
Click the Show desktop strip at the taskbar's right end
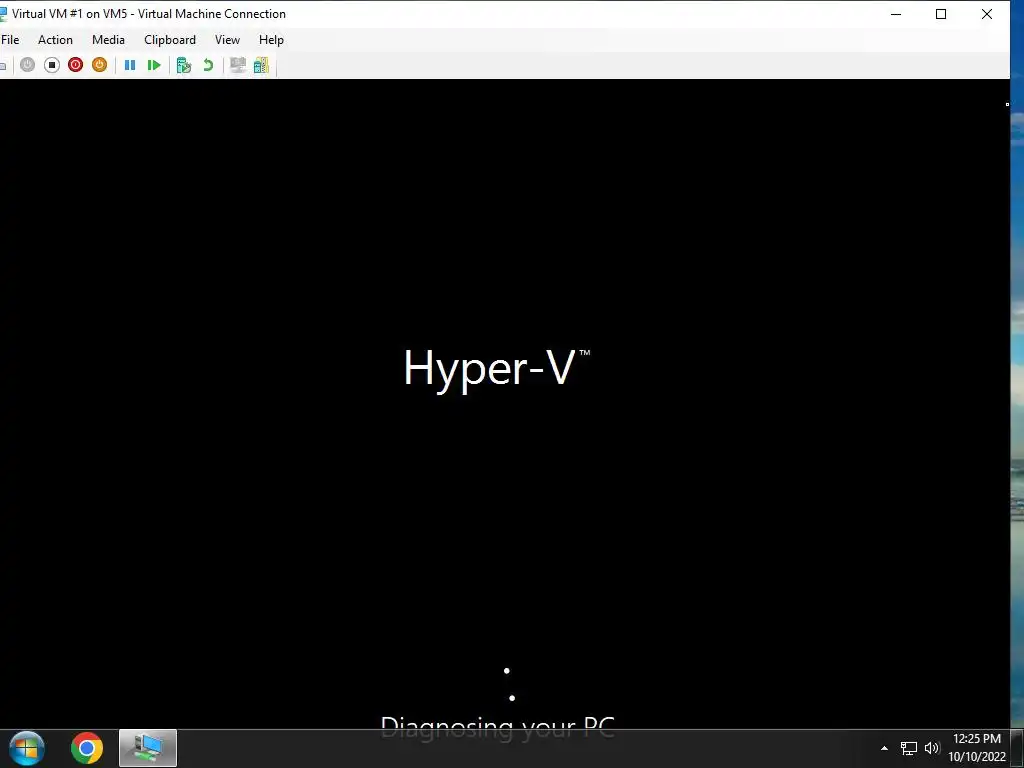click(x=1017, y=748)
